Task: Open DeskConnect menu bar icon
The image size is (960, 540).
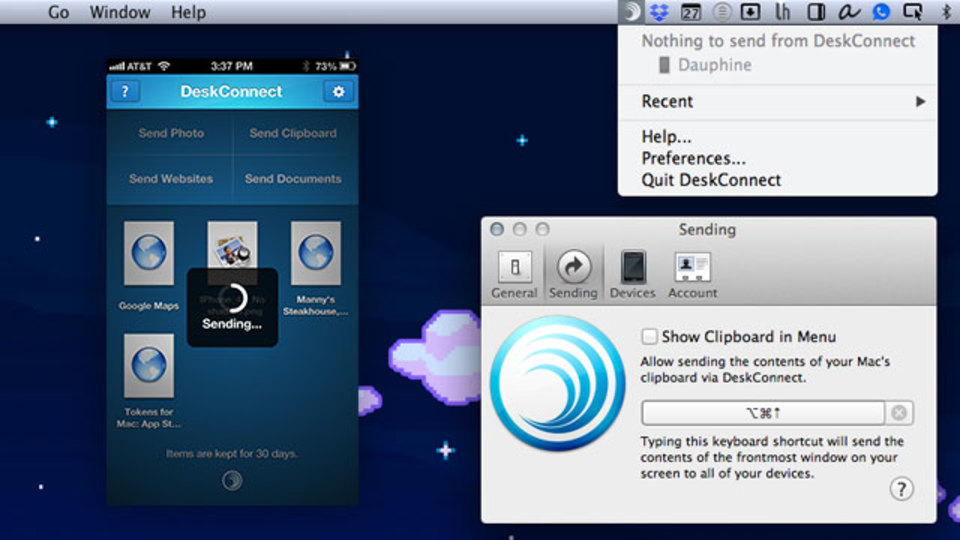Action: click(631, 12)
